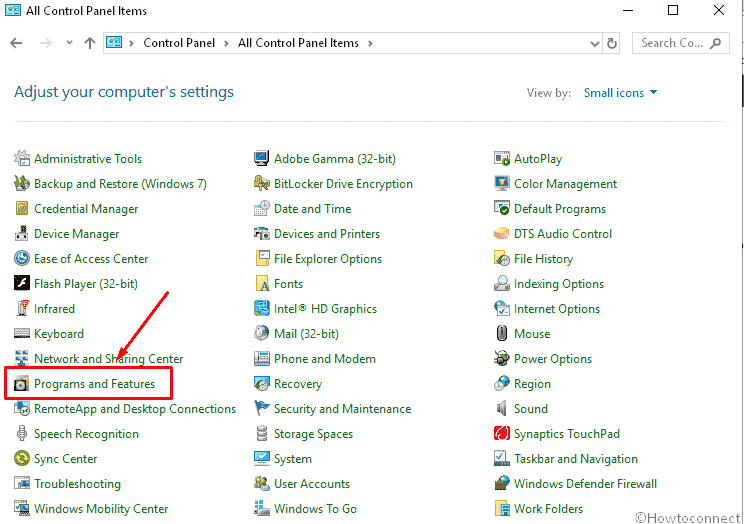Image resolution: width=744 pixels, height=524 pixels.
Task: Click the Region globe icon
Action: 502,384
